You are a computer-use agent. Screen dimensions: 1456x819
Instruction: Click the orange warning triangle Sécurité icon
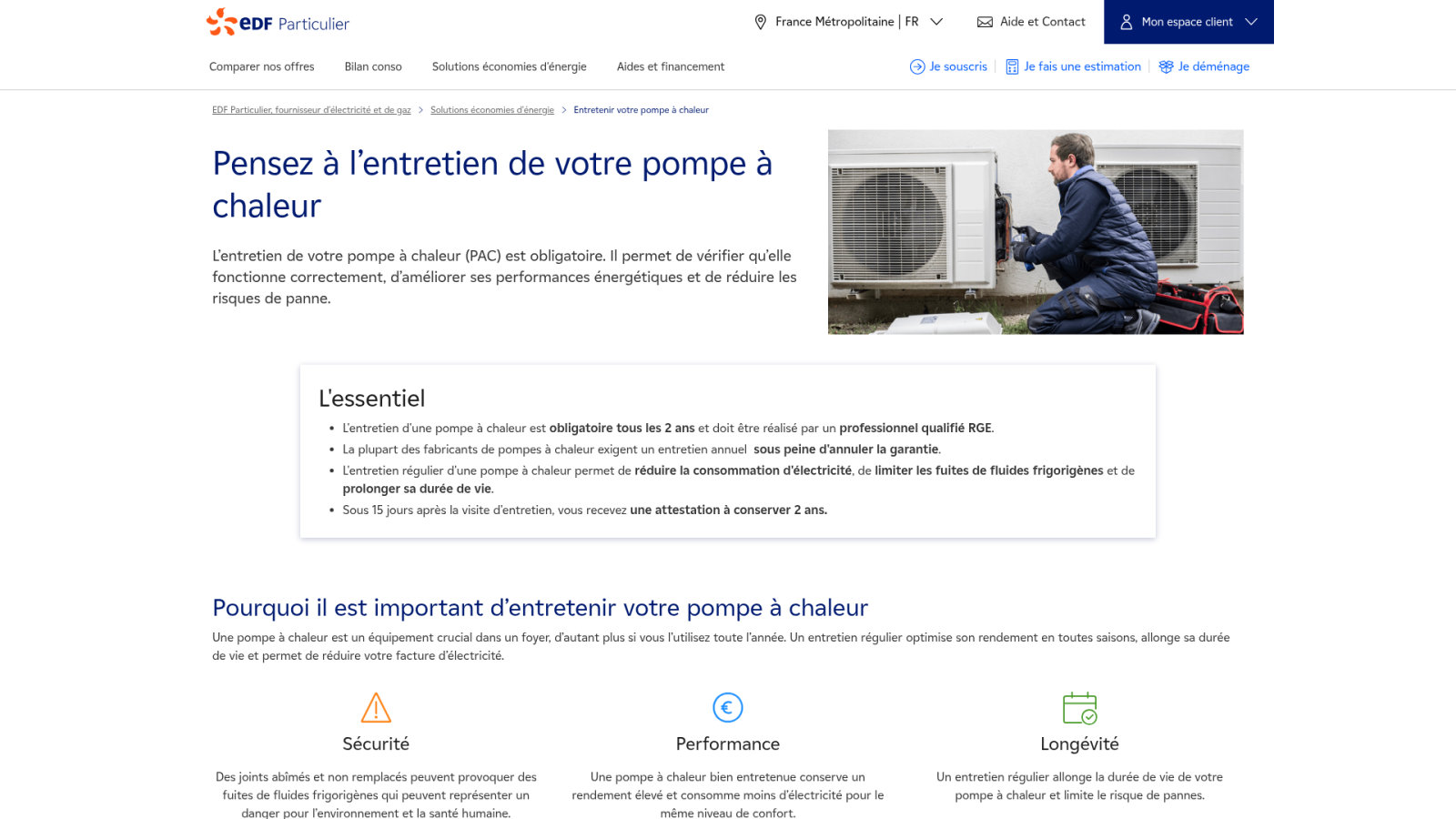tap(376, 707)
